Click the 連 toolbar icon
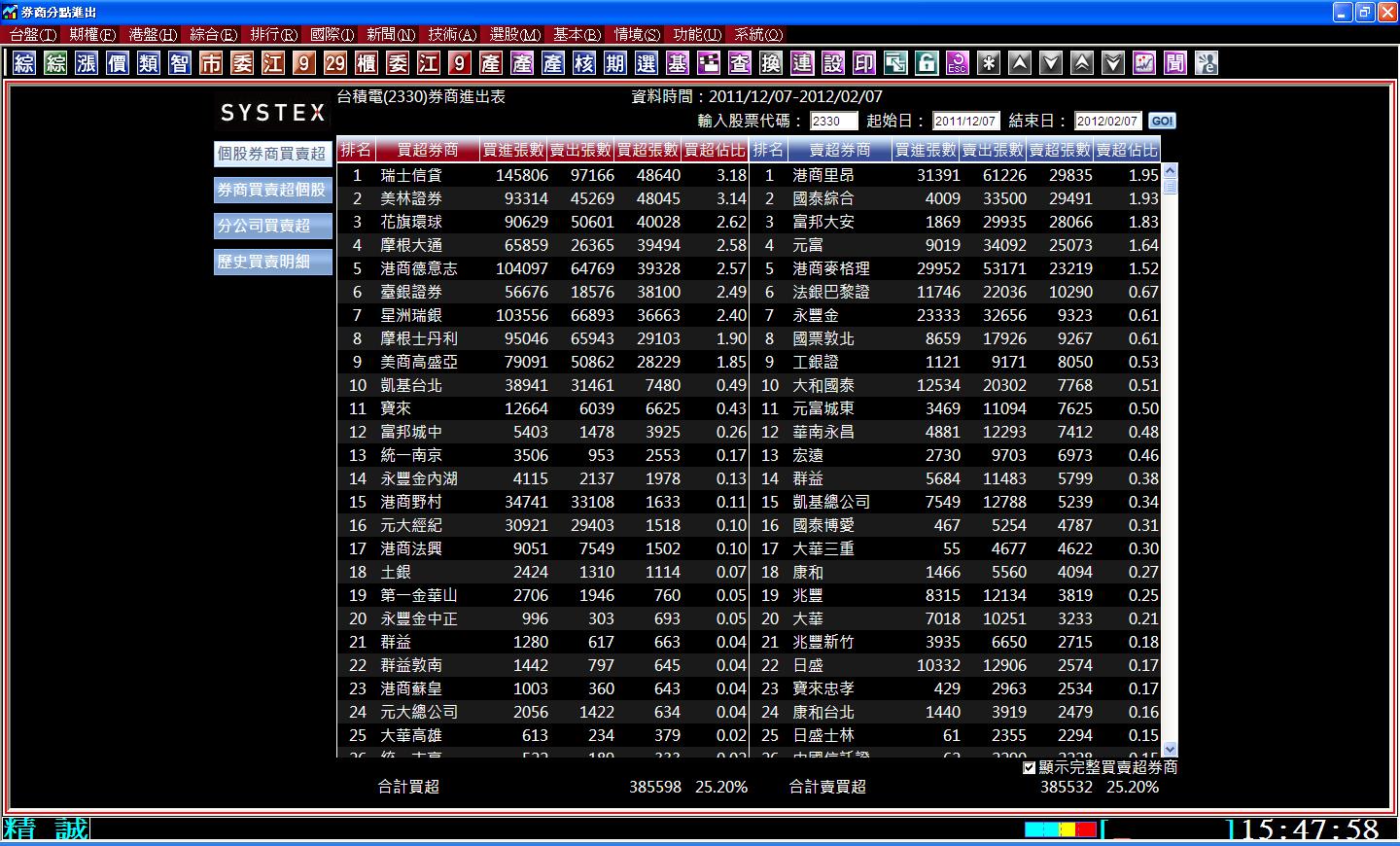Viewport: 1400px width, 846px height. point(802,63)
